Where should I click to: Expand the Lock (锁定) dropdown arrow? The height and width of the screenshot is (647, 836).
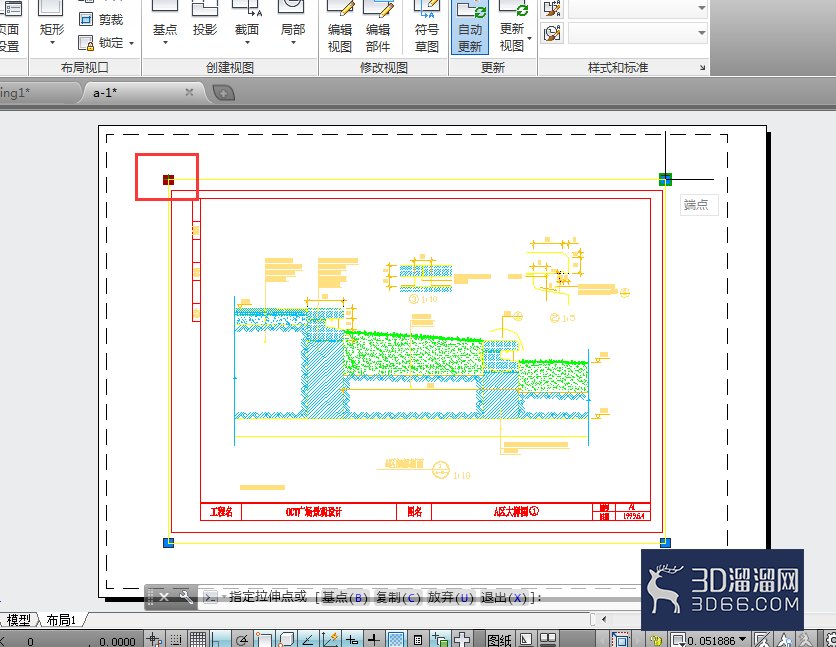pyautogui.click(x=131, y=43)
